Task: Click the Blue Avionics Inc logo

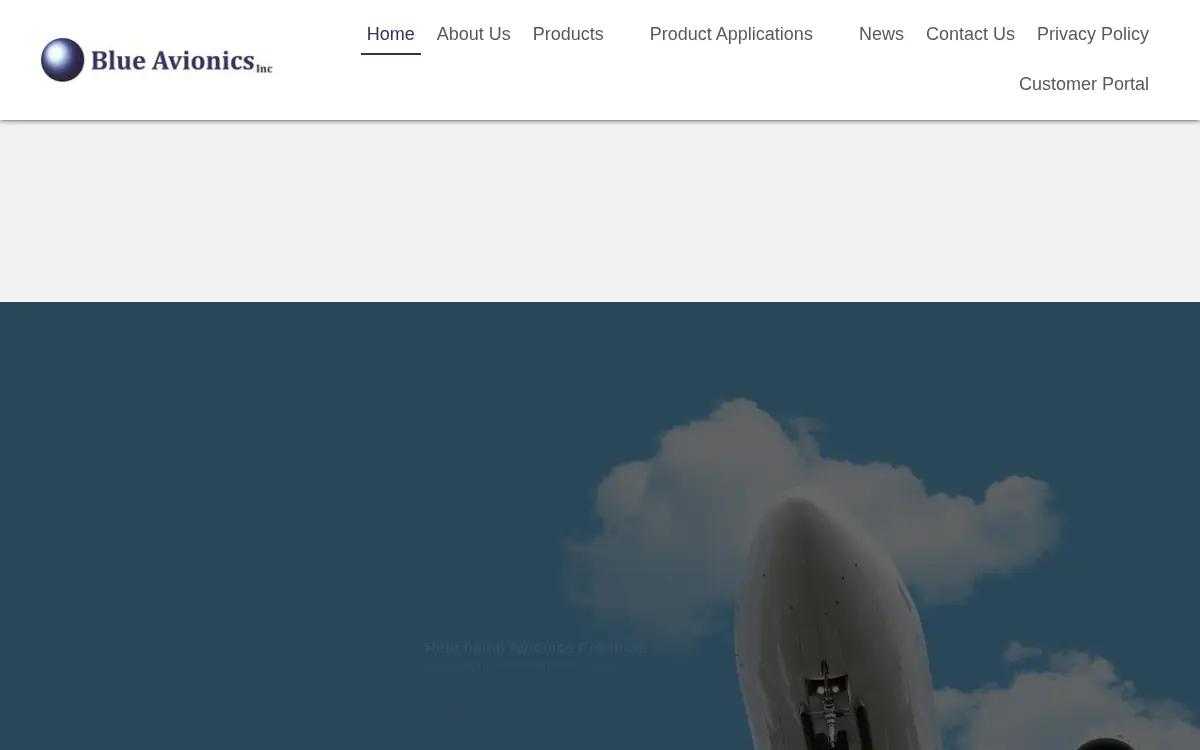Action: point(157,60)
